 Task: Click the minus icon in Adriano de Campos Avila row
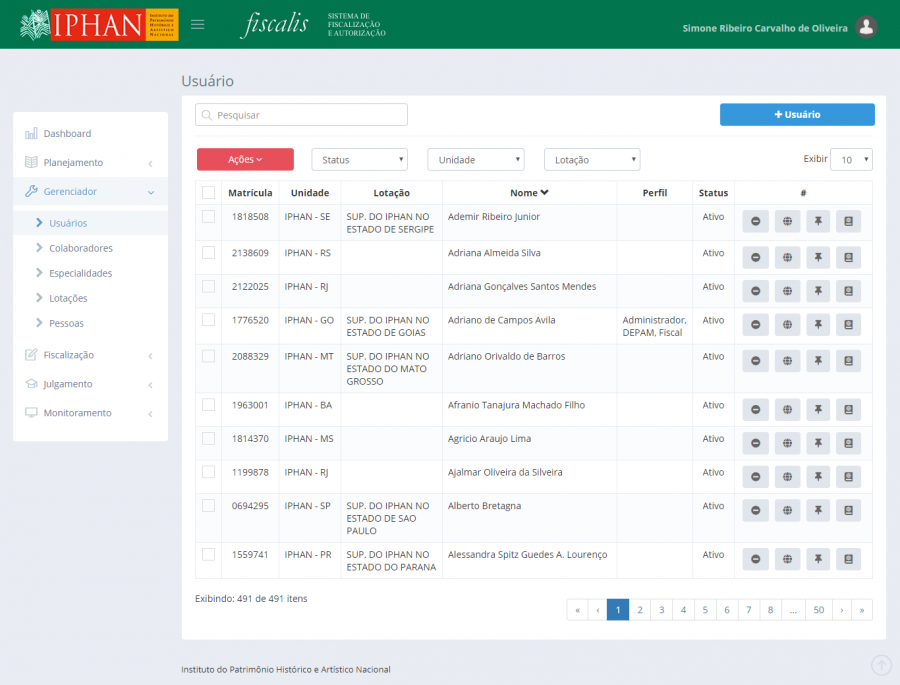coord(755,325)
